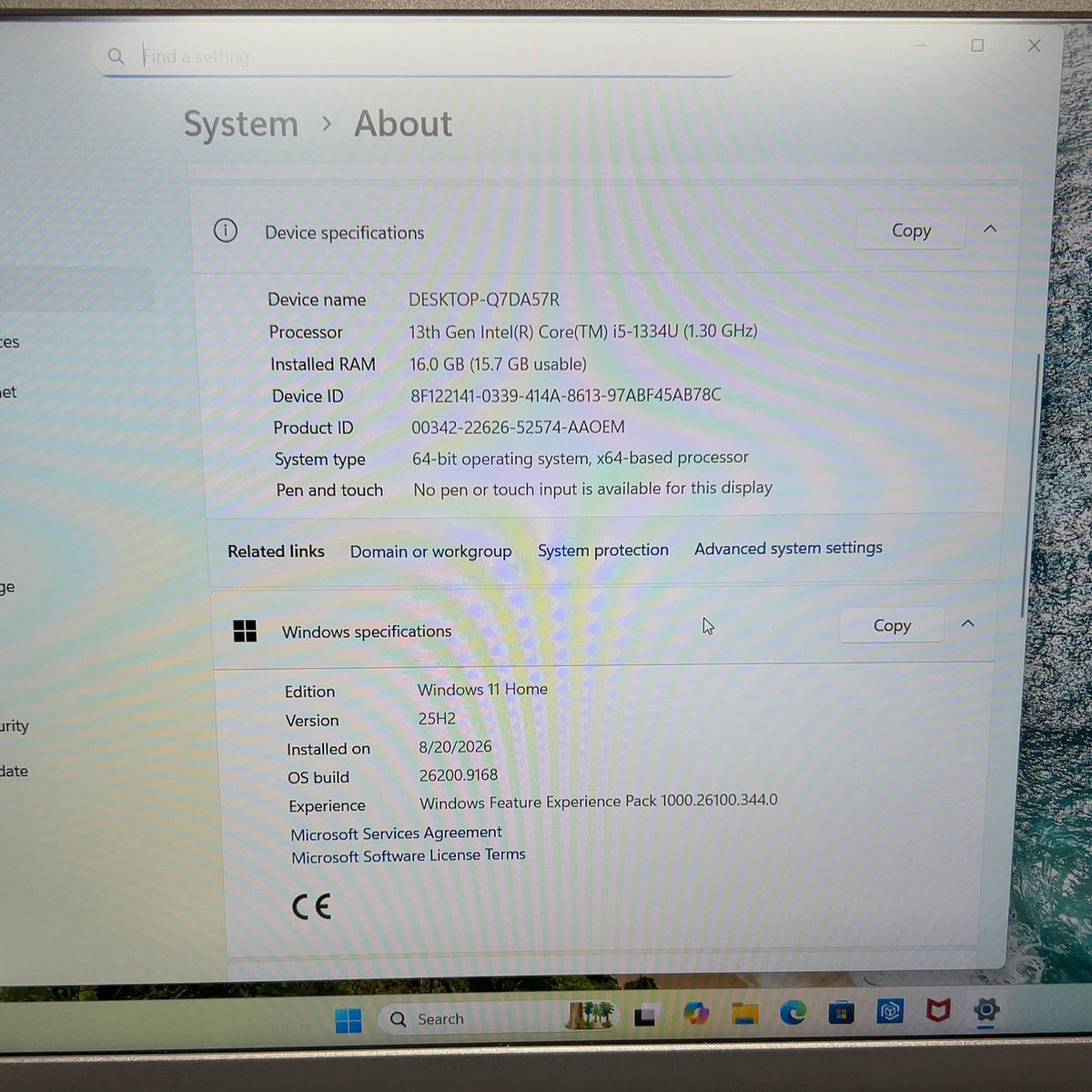
Task: Open McAfee from the taskbar
Action: tap(938, 1010)
